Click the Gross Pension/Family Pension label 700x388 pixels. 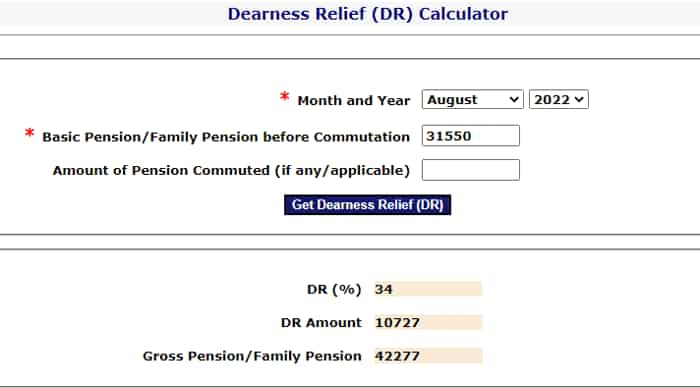click(x=252, y=356)
